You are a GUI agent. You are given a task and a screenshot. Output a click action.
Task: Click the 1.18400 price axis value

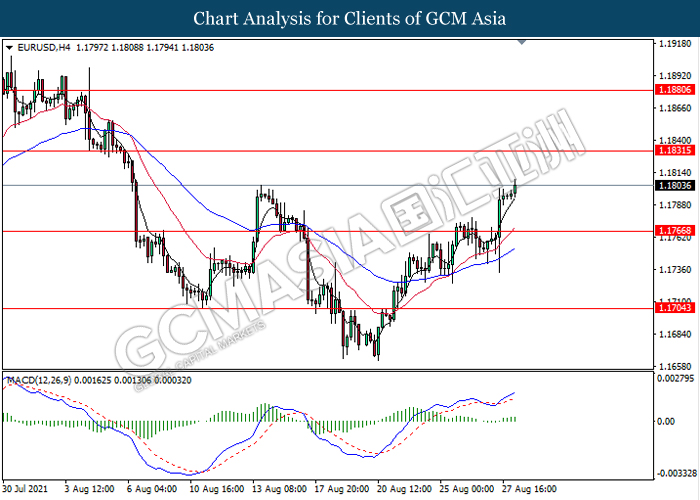point(675,140)
